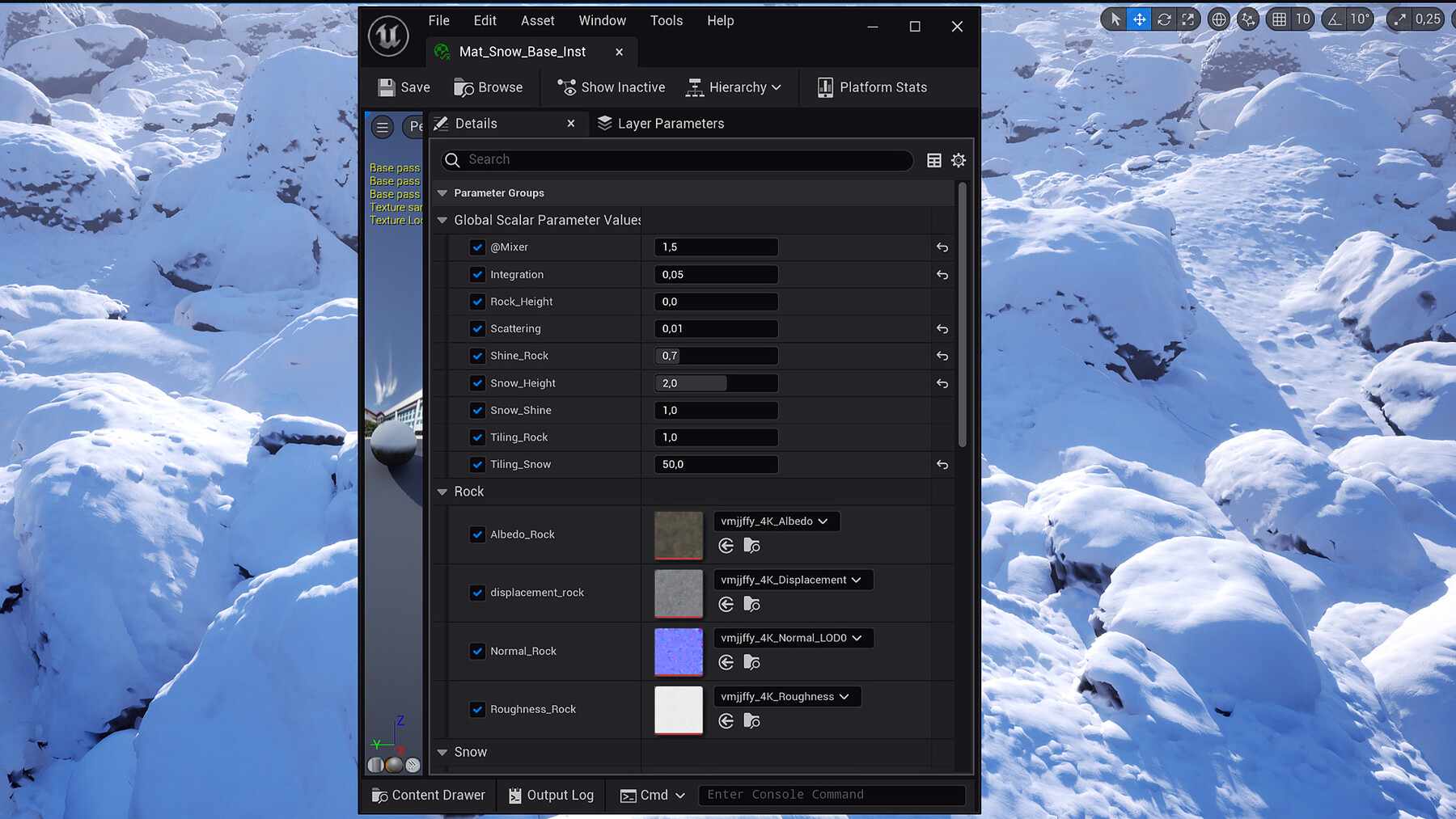Select the Scale tool in the viewport toolbar

[1189, 19]
